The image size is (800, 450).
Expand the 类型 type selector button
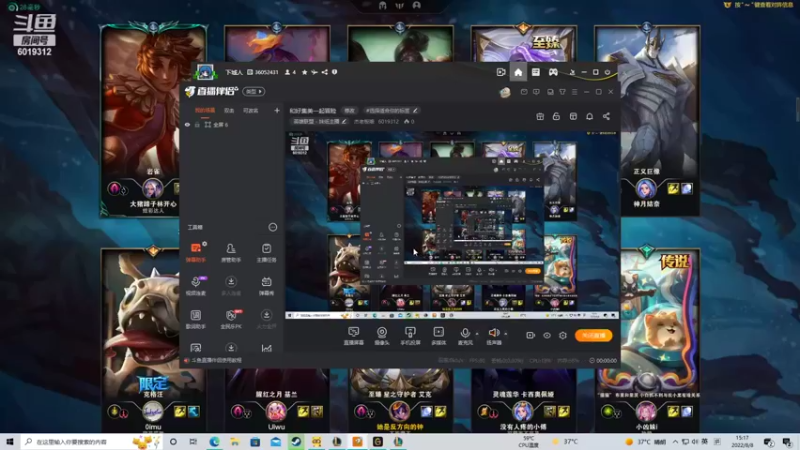[254, 92]
